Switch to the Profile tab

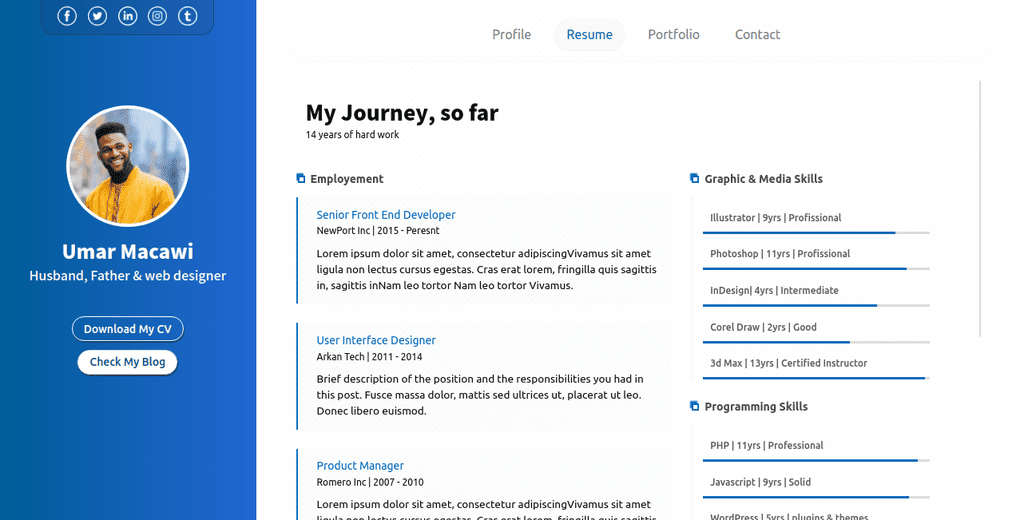(511, 35)
